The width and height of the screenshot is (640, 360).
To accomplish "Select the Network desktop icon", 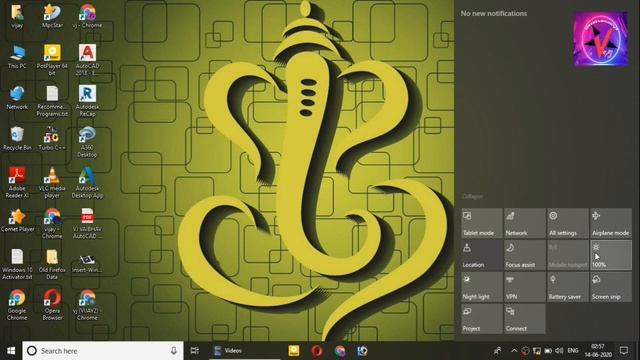I will coord(17,97).
